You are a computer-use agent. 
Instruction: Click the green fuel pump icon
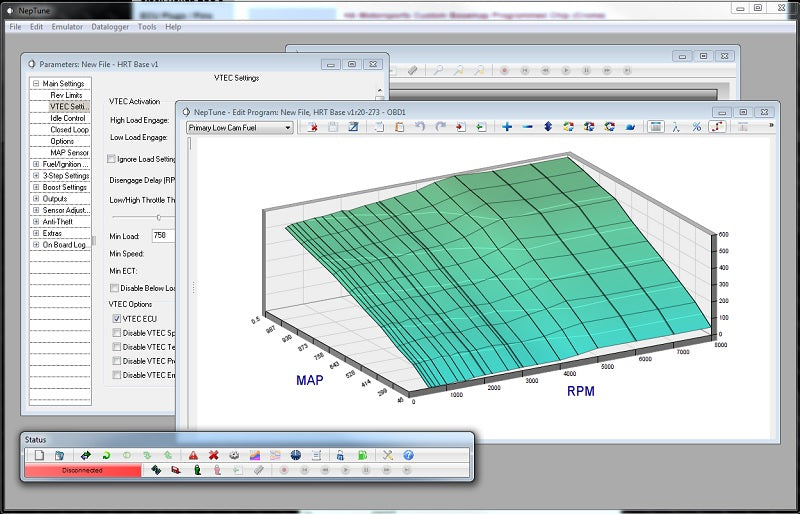pyautogui.click(x=362, y=455)
